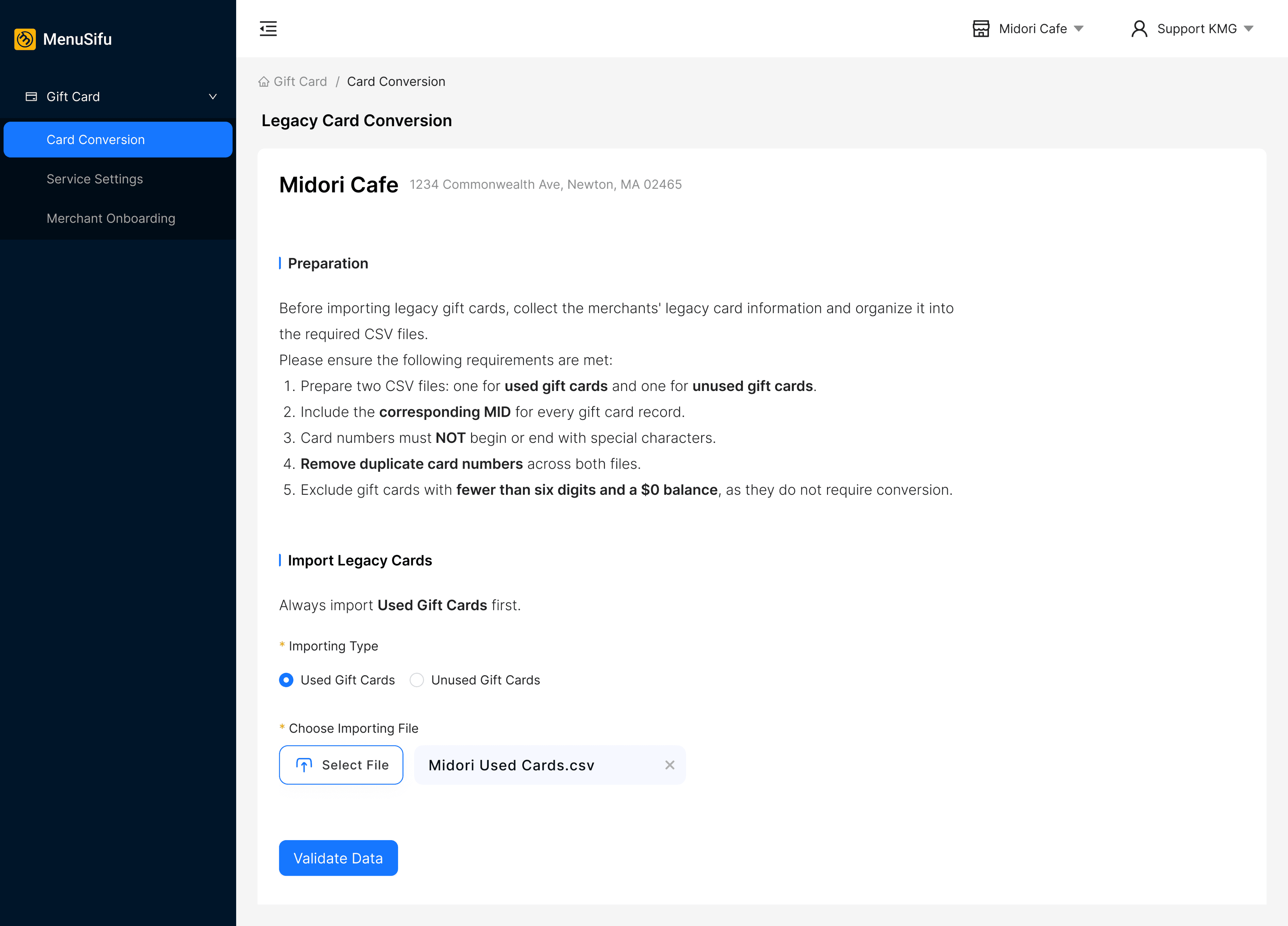
Task: Click the store icon beside Midori Cafe
Action: [x=981, y=28]
